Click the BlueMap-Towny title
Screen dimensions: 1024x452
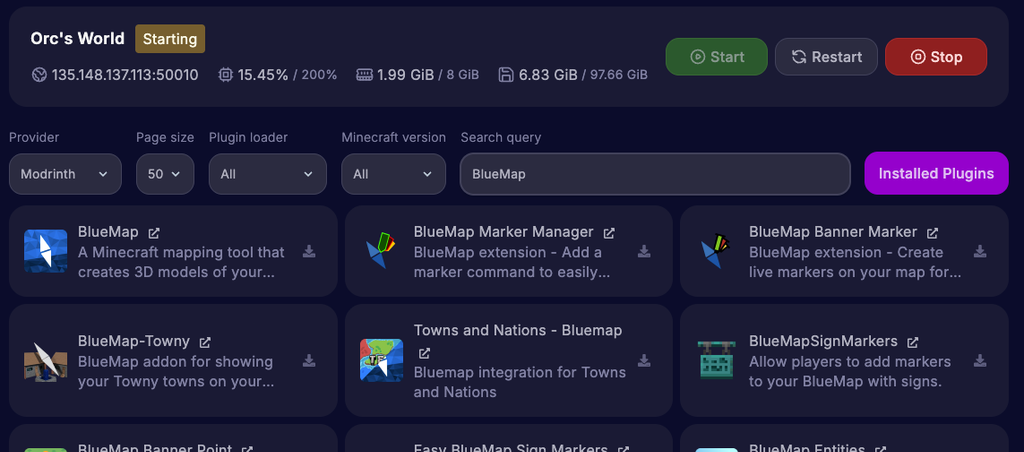(134, 341)
